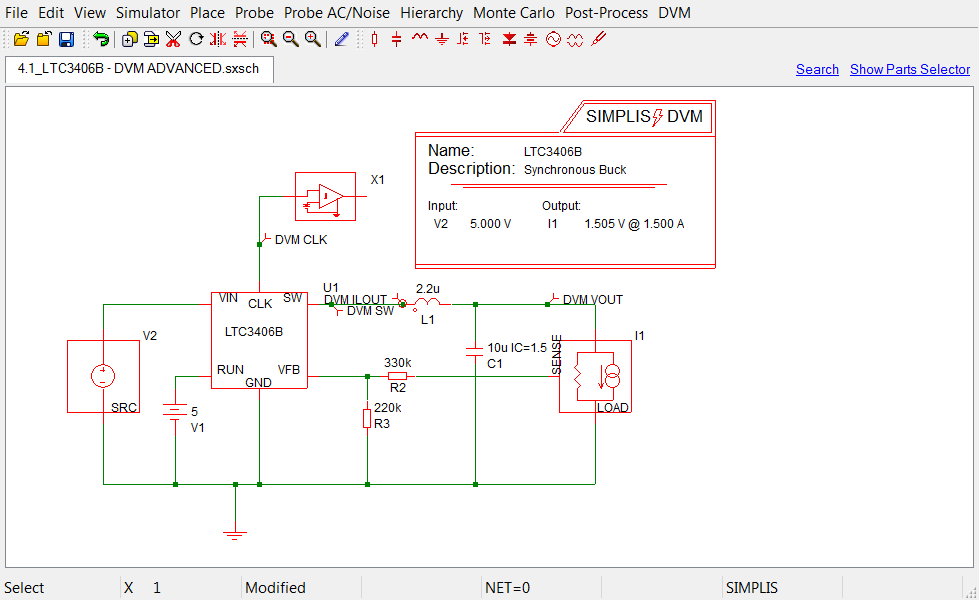
Task: Select the 4.1_LTC3406B - DVM ADVANCED.sxsch tab
Action: pos(138,69)
